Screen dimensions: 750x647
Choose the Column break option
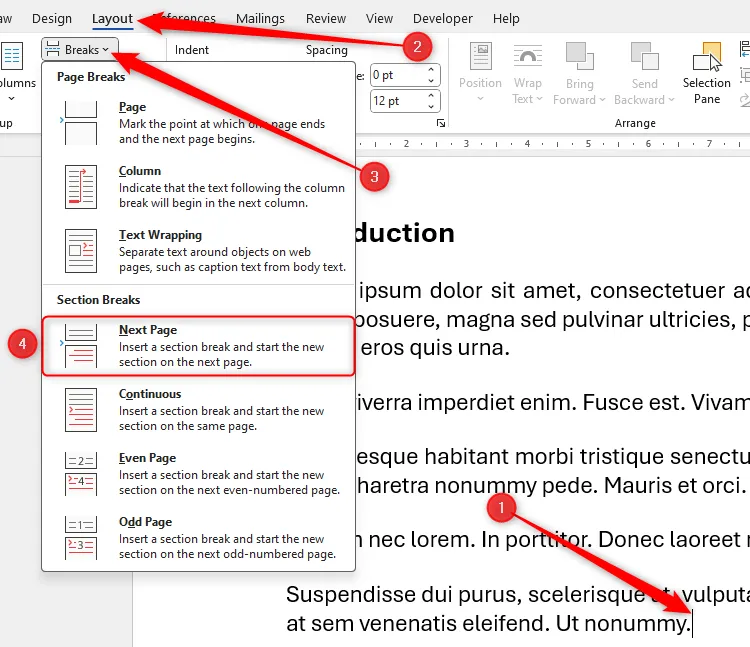[198, 186]
